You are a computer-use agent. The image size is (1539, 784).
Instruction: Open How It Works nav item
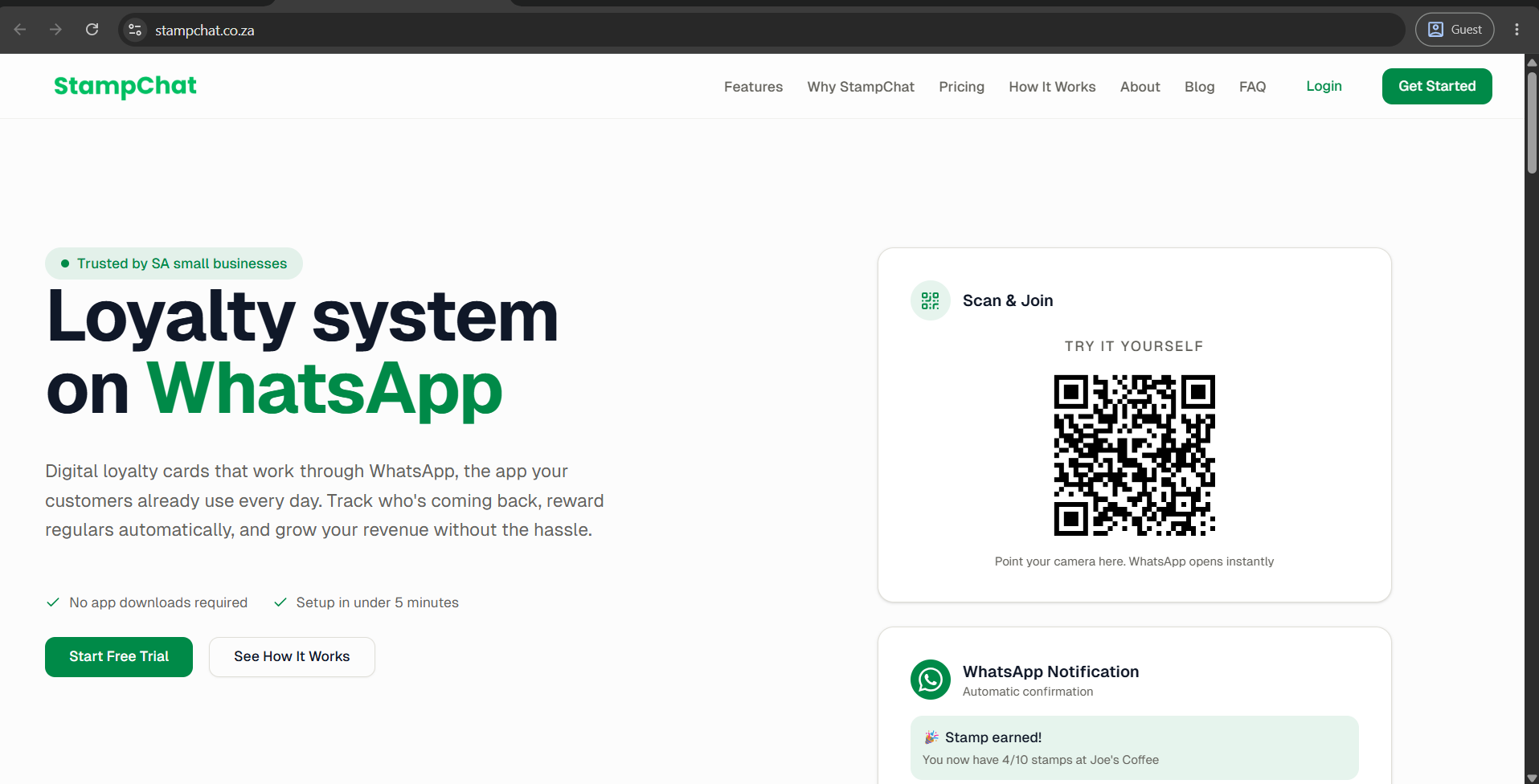tap(1052, 87)
